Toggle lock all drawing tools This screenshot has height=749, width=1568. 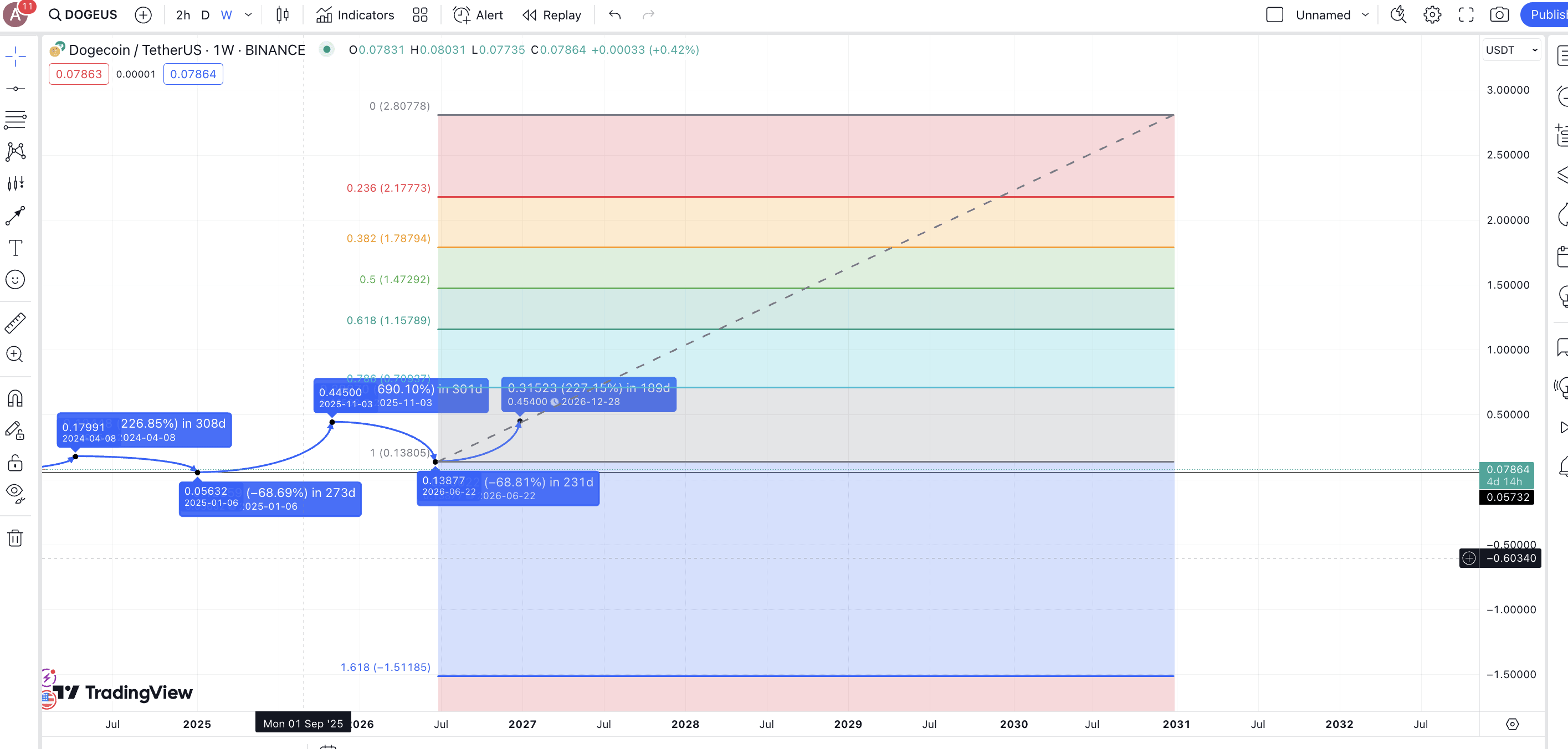click(15, 463)
